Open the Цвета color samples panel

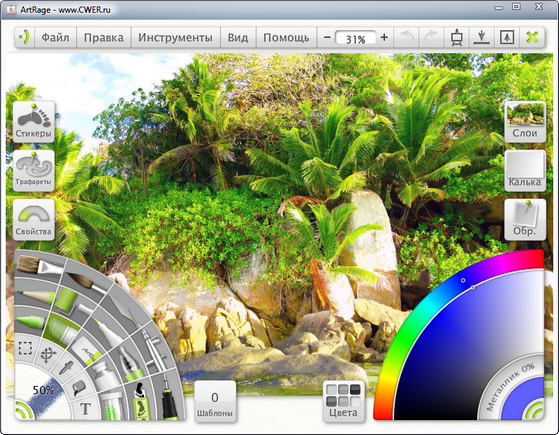(x=343, y=402)
